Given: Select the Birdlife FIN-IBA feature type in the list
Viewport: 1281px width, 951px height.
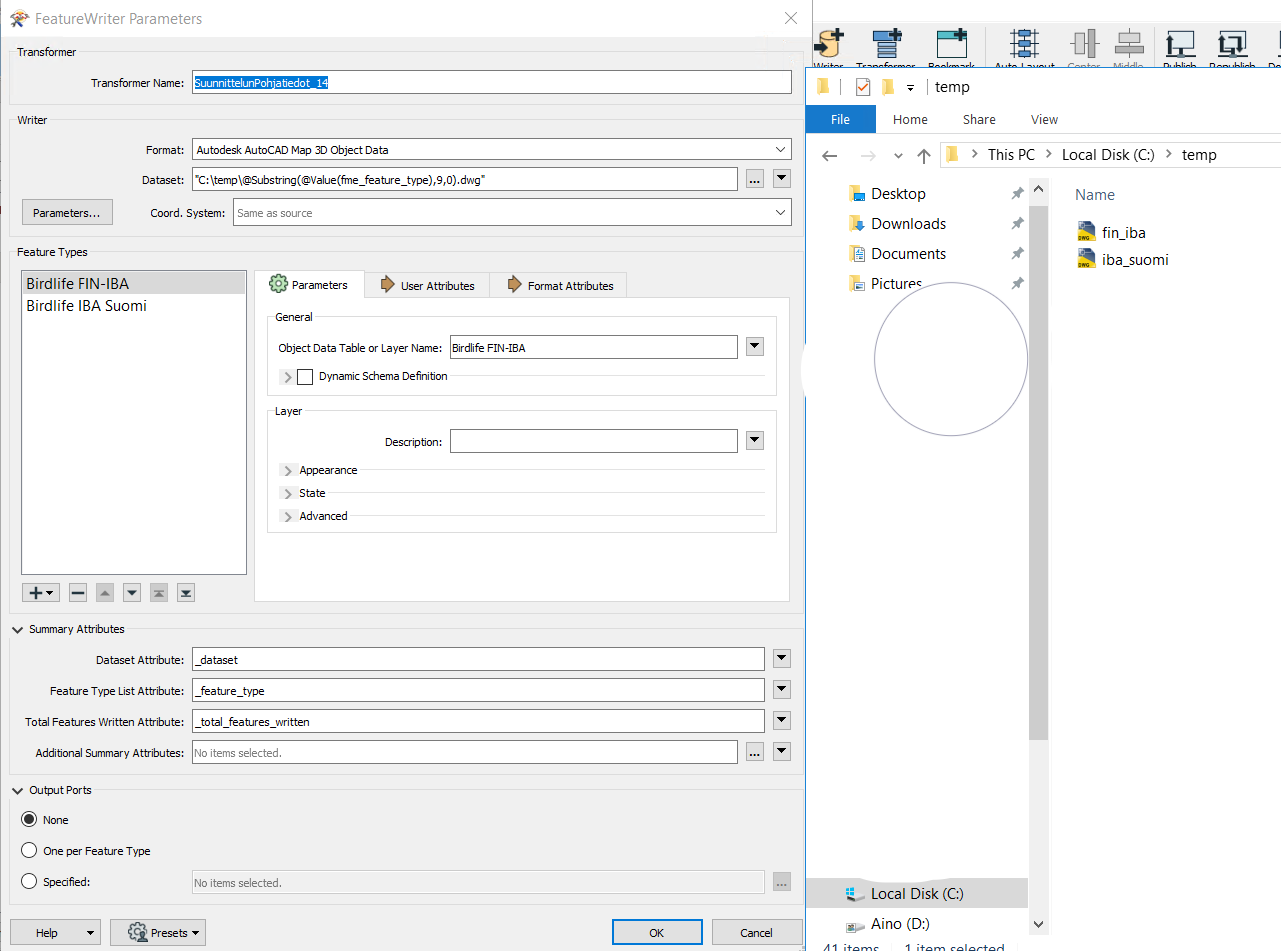Looking at the screenshot, I should [x=133, y=284].
